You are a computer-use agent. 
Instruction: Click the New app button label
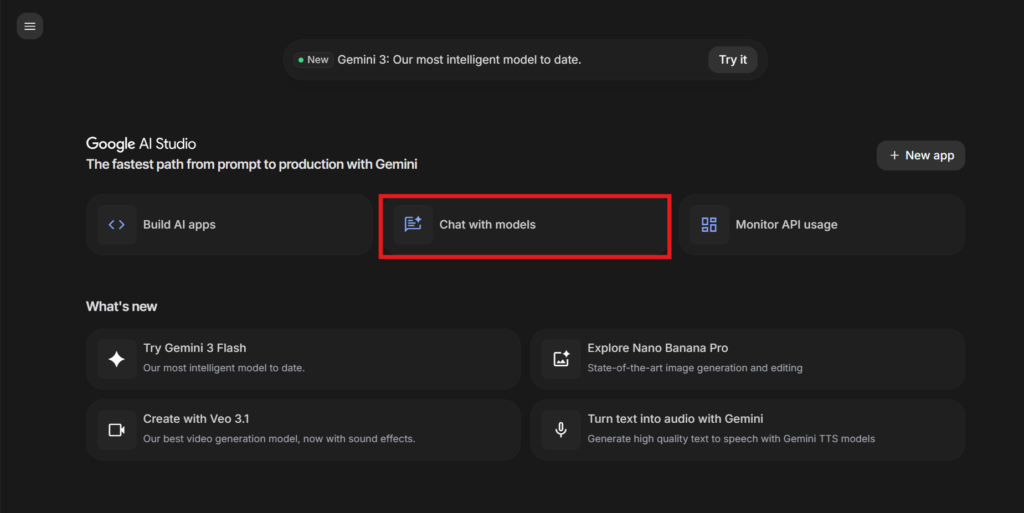click(929, 156)
